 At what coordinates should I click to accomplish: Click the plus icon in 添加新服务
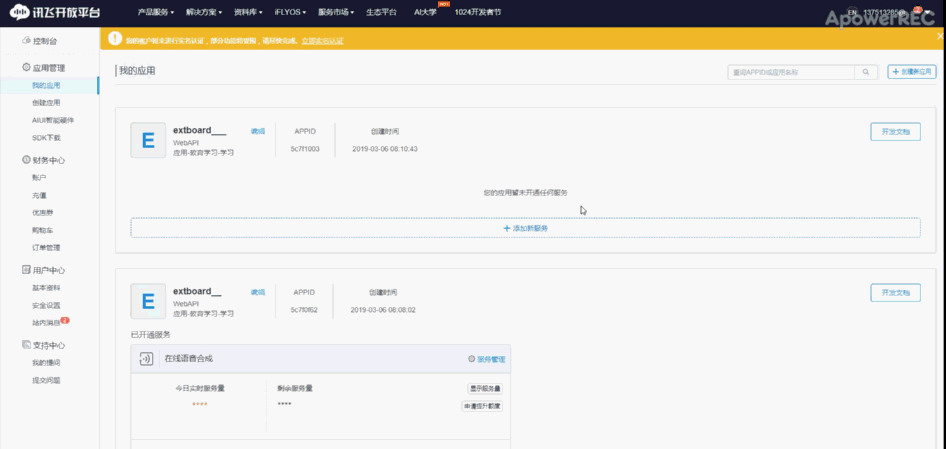tap(506, 228)
